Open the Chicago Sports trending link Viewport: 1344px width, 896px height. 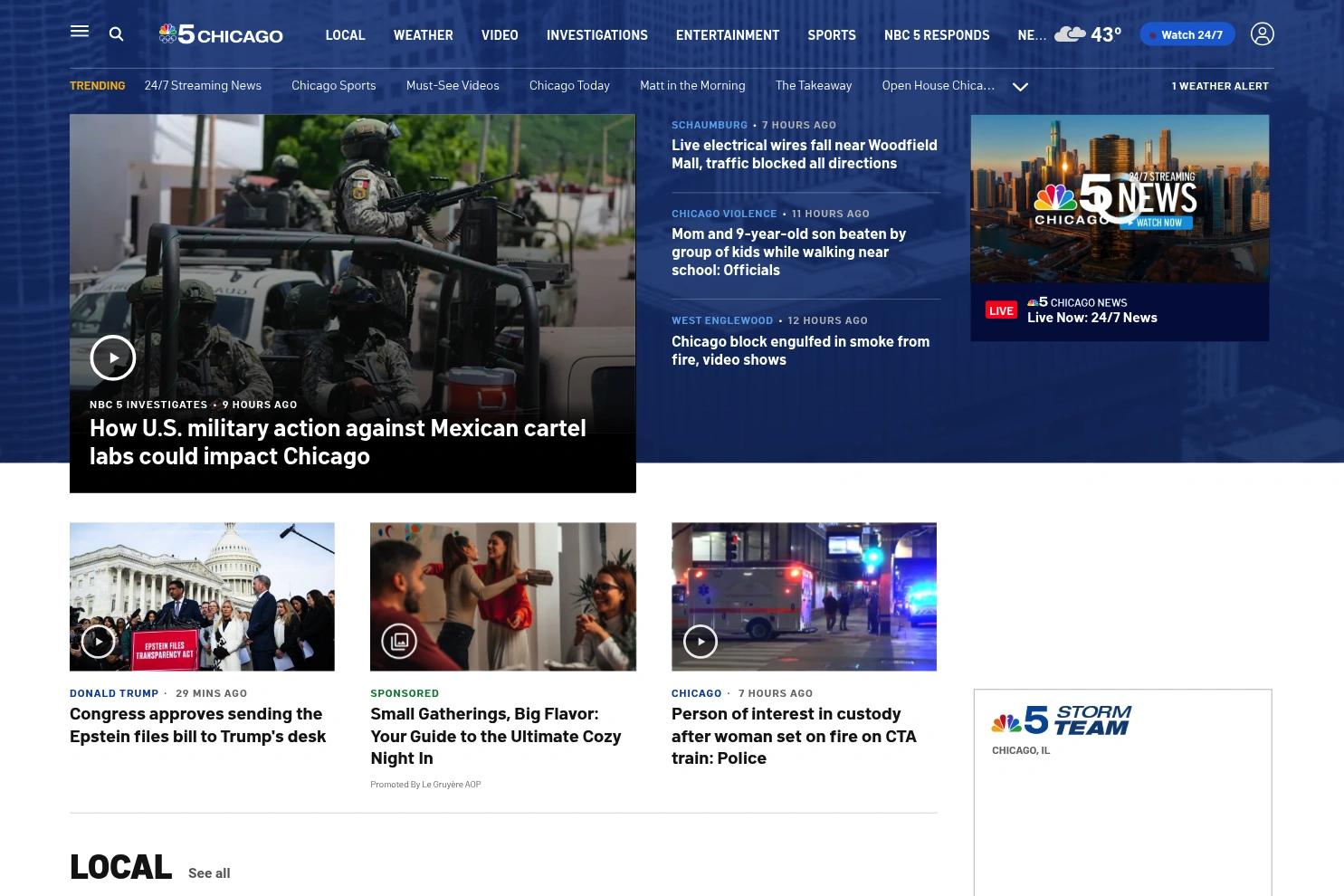333,85
